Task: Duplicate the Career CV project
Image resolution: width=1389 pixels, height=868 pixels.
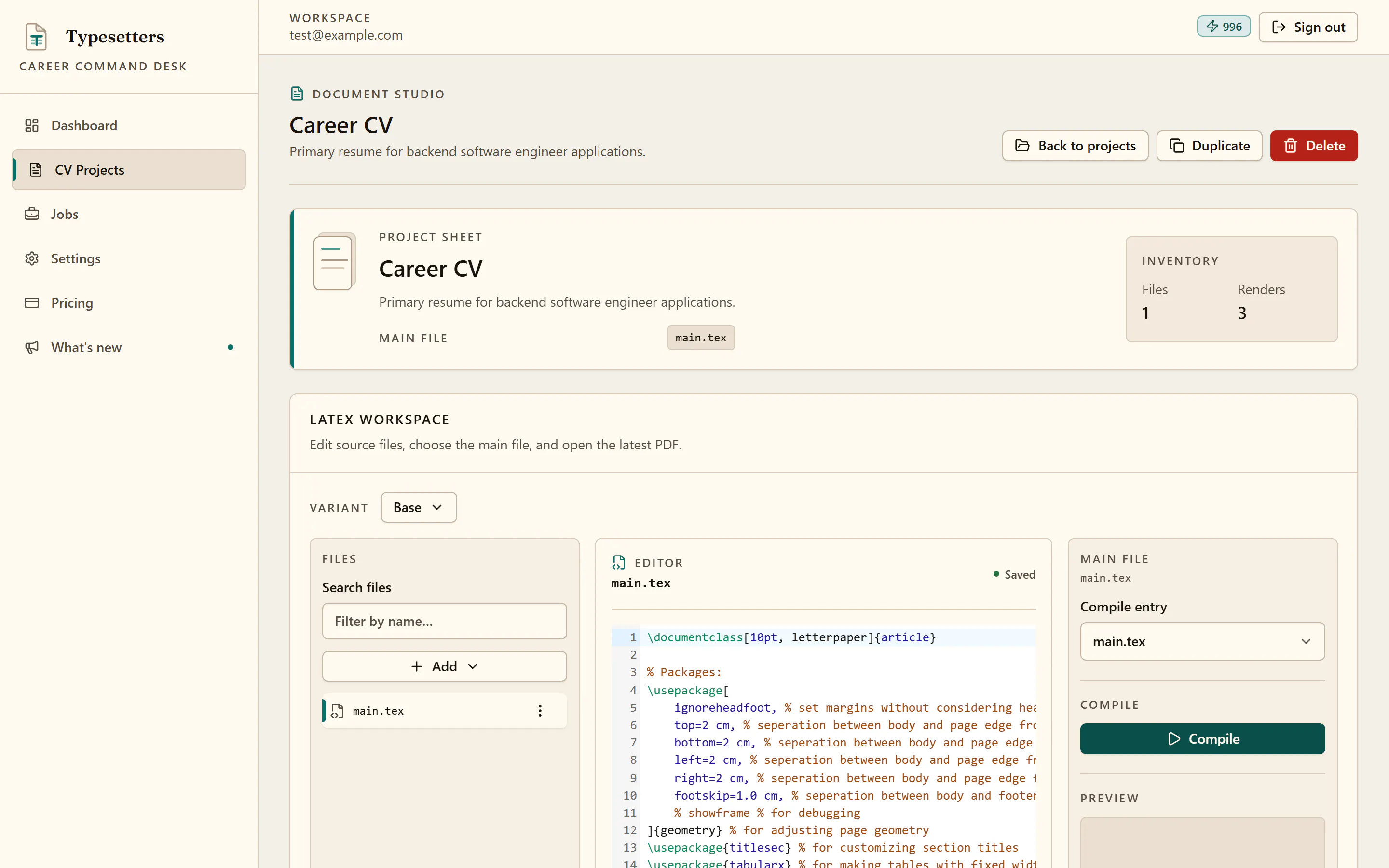Action: [x=1209, y=146]
